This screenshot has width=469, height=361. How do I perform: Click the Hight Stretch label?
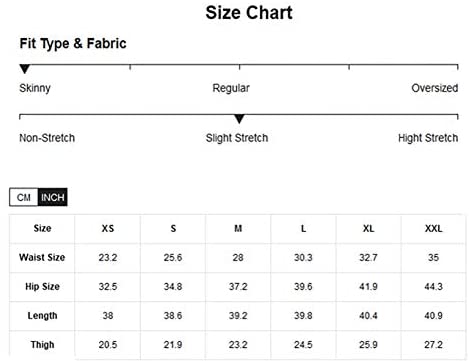pyautogui.click(x=428, y=138)
